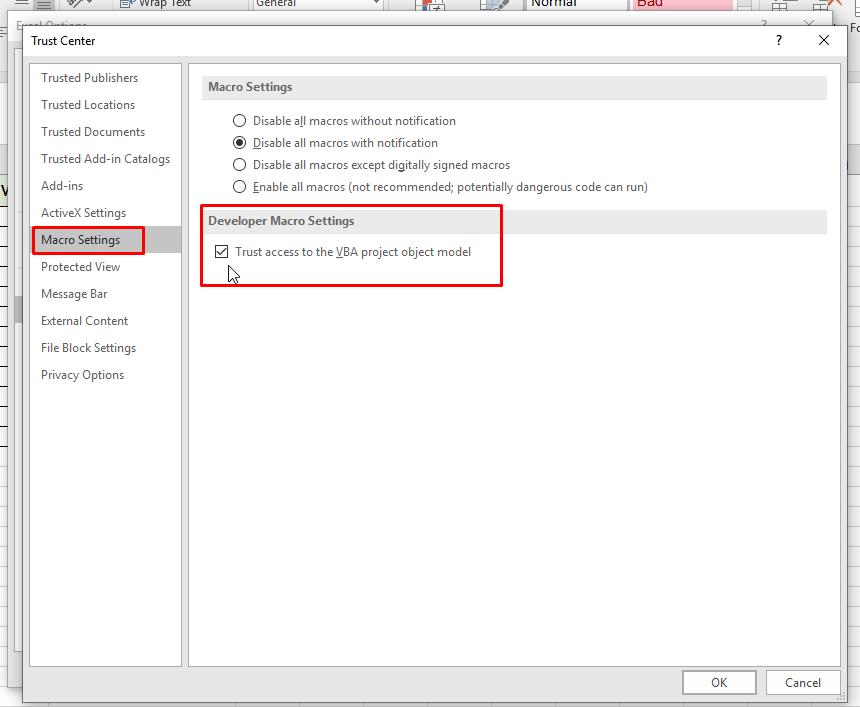The image size is (860, 707).
Task: Click the Trust Center help question mark
Action: point(779,40)
